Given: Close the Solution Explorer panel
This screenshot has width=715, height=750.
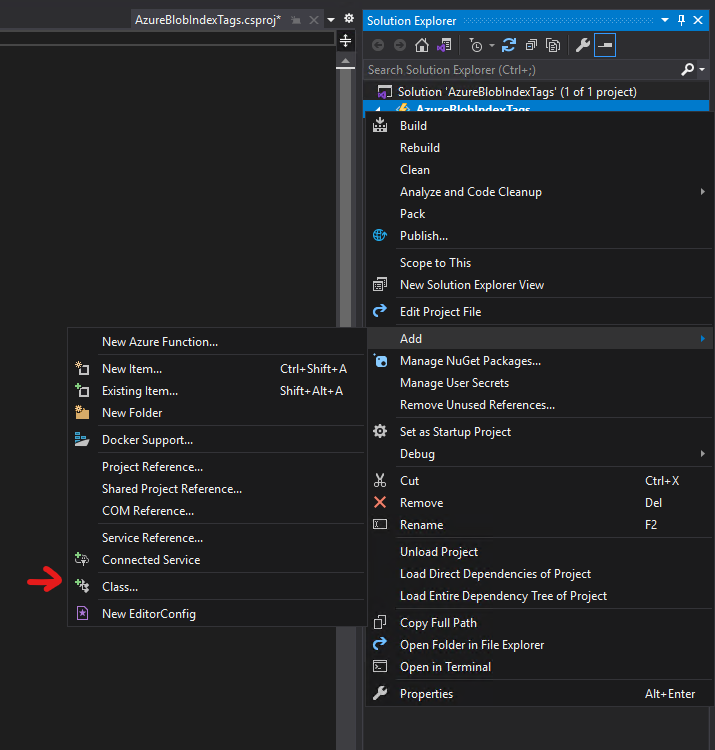Looking at the screenshot, I should tap(698, 20).
